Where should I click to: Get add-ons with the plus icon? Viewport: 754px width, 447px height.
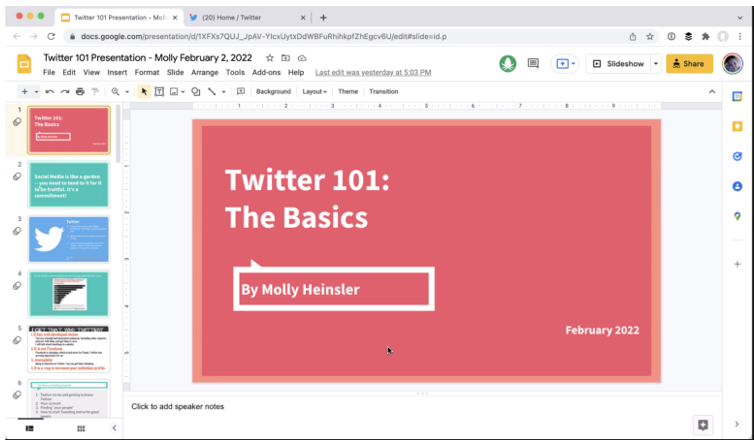click(x=737, y=264)
